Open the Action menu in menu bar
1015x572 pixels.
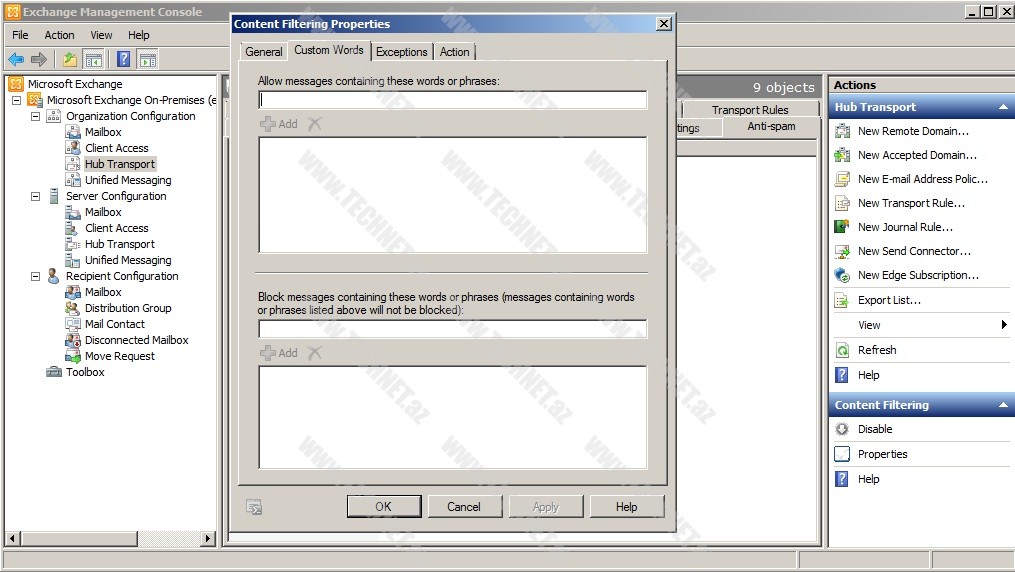(59, 35)
